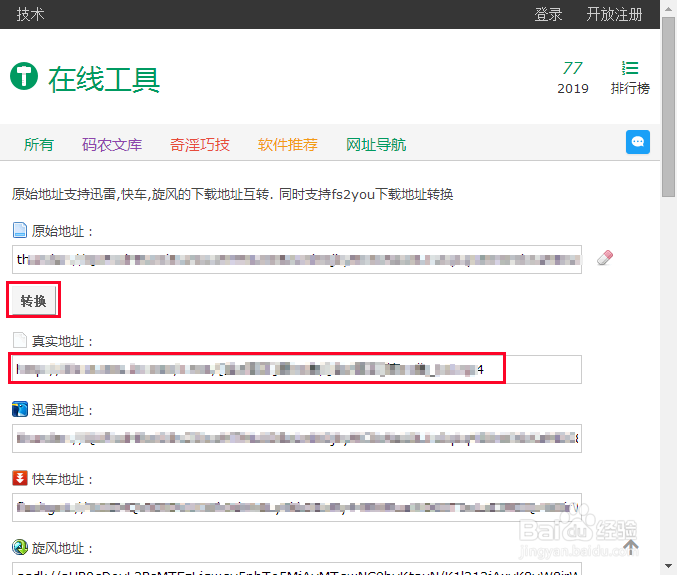
Task: Open the blue chat bubble icon
Action: (638, 142)
